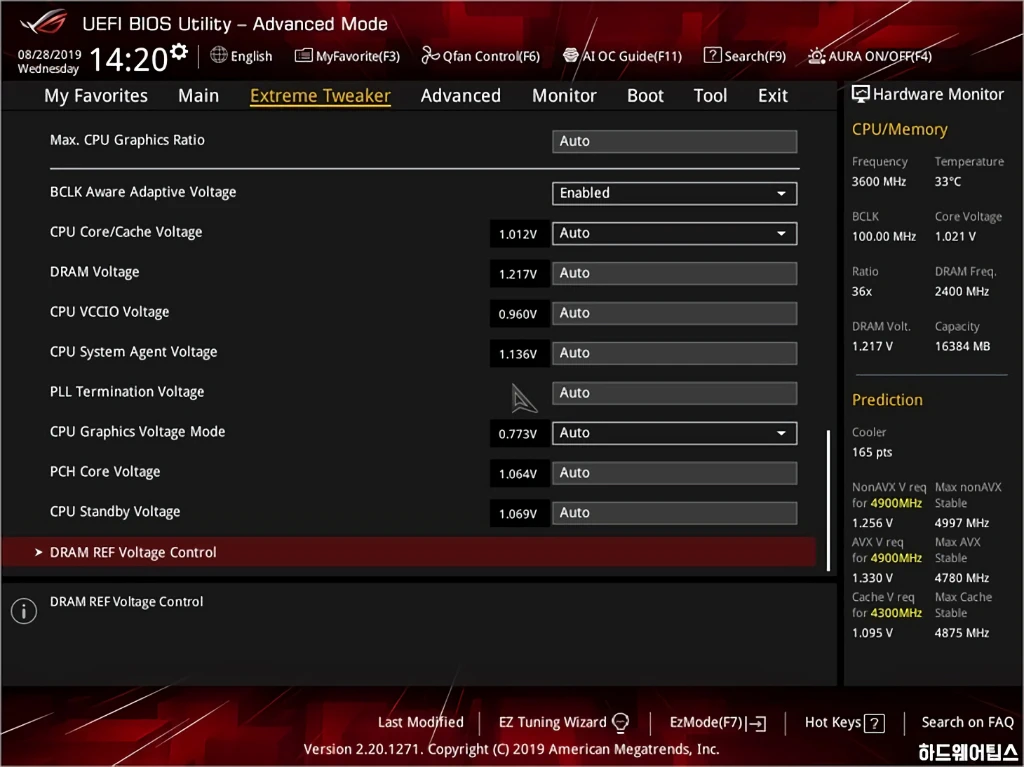Toggle AURA ON/OFF(F4) light icon
Screen dimensions: 1024x767
pyautogui.click(x=816, y=56)
